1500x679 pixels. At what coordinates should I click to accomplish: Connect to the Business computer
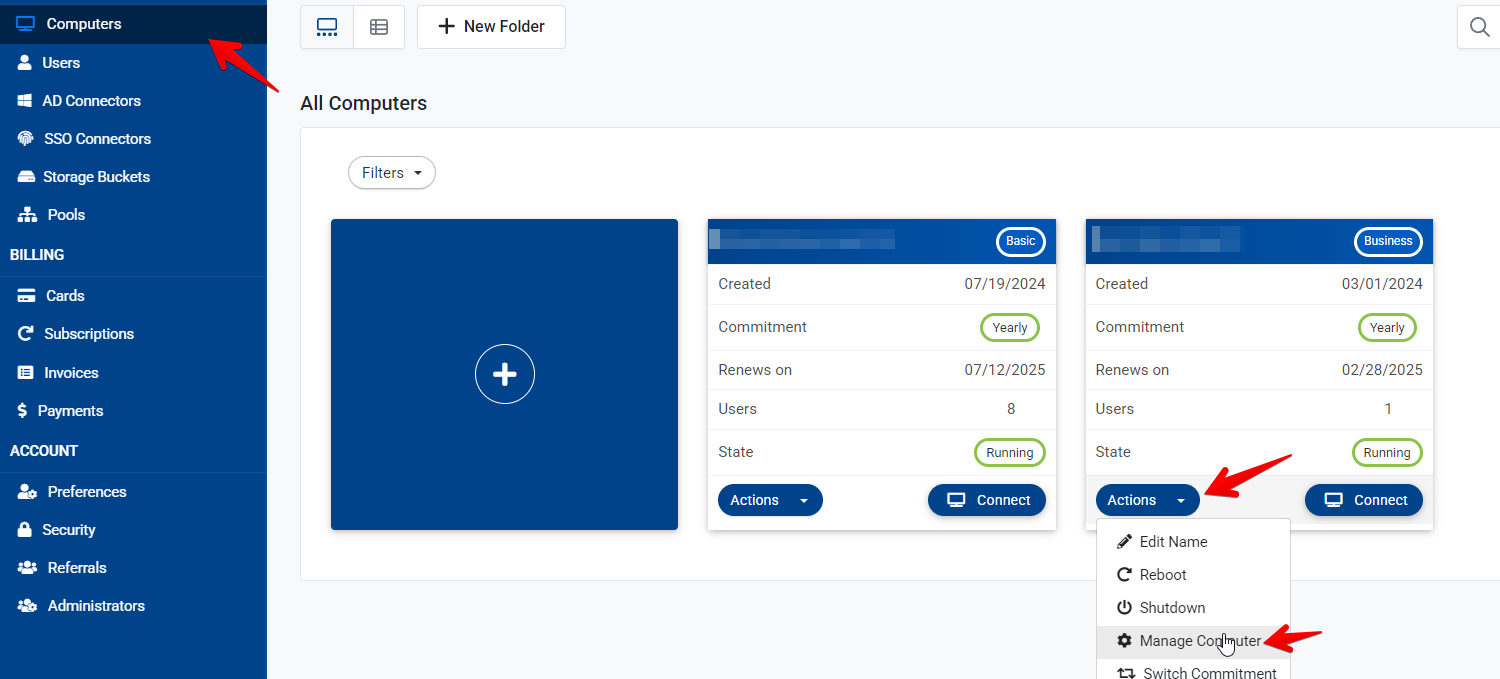[1364, 500]
